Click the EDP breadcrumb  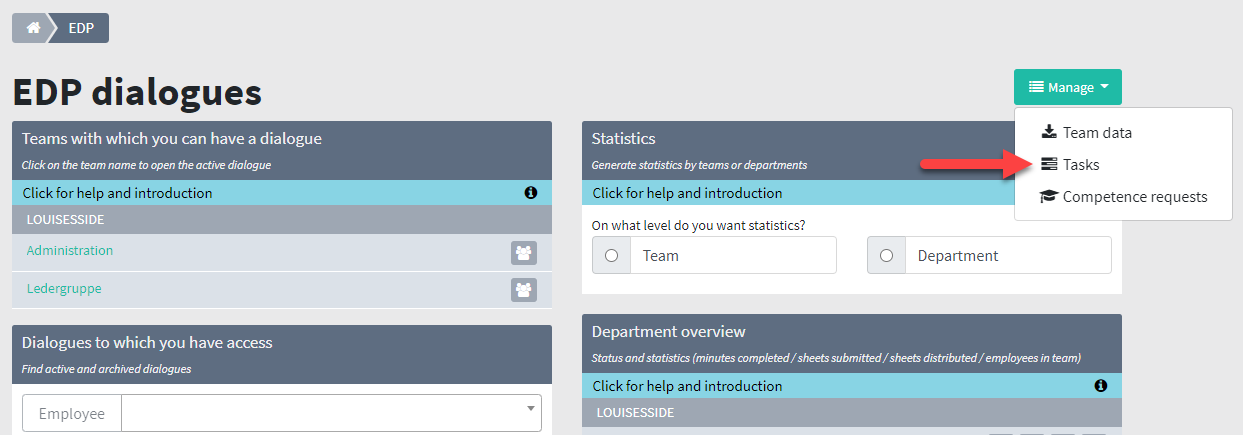81,28
